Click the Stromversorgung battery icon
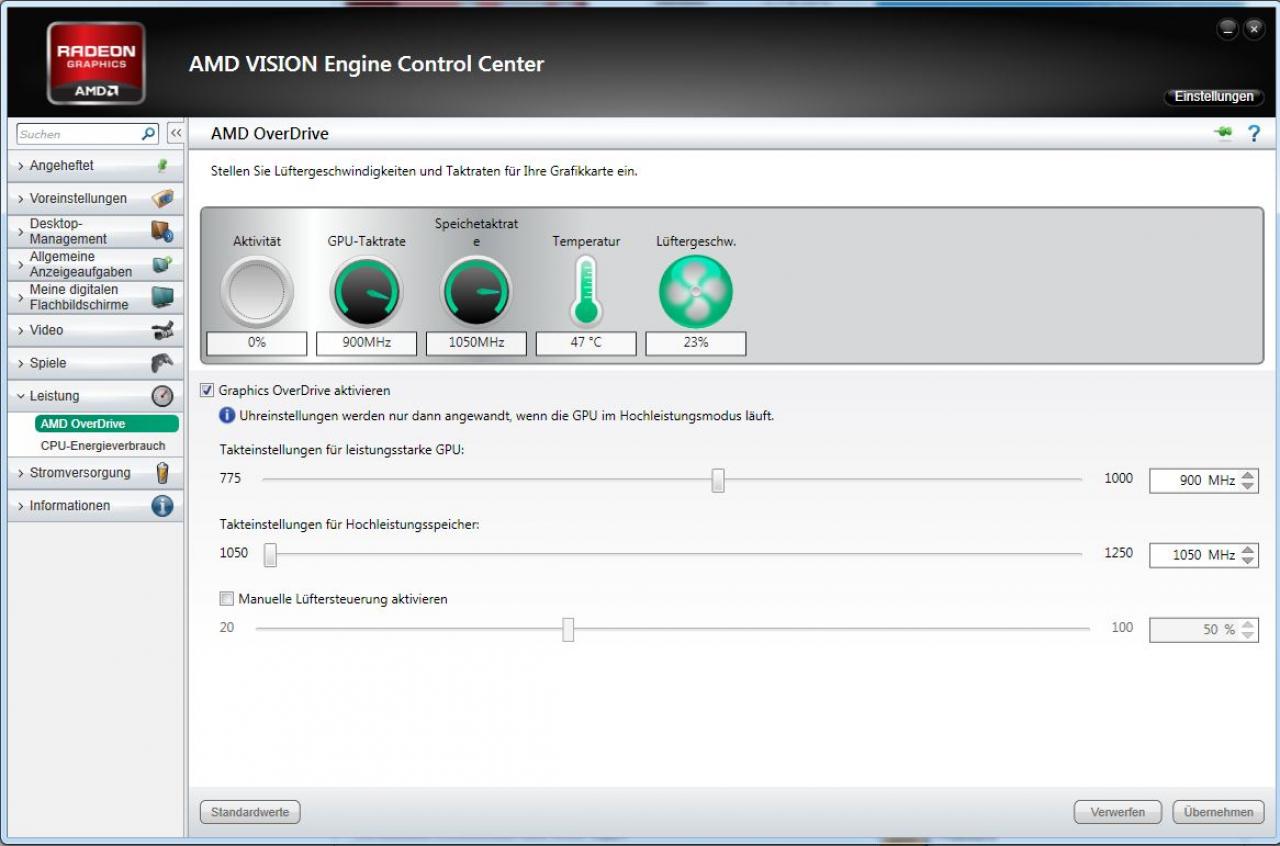Screen dimensions: 1280x846 (162, 473)
